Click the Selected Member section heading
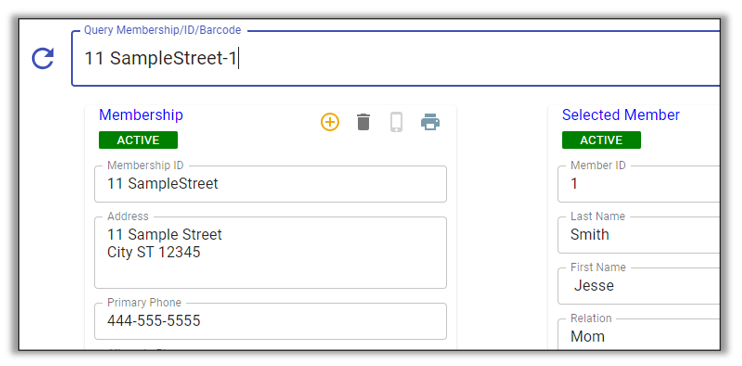Screen dimensions: 742x366 621,115
